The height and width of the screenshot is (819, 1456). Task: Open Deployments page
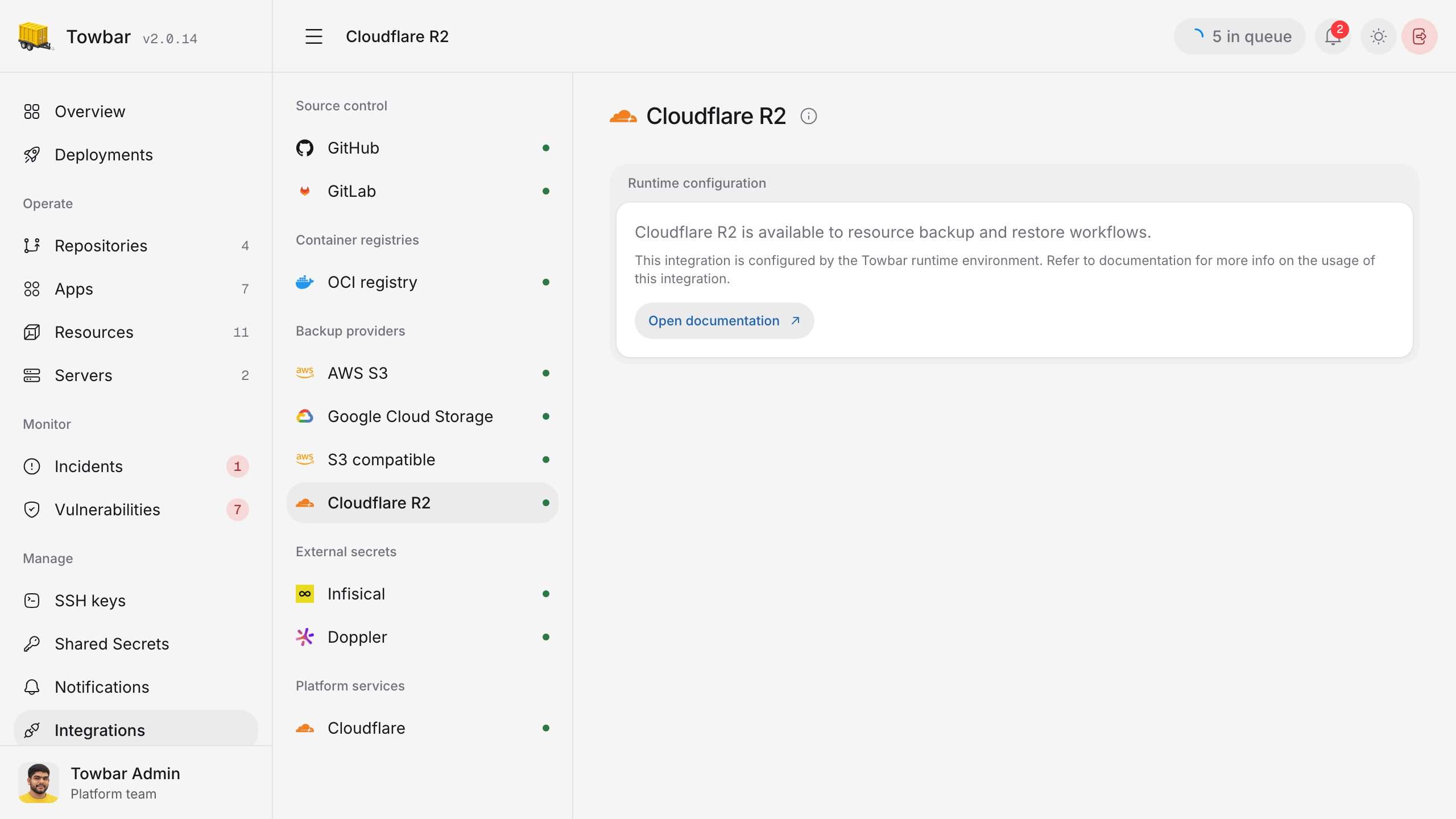click(136, 155)
